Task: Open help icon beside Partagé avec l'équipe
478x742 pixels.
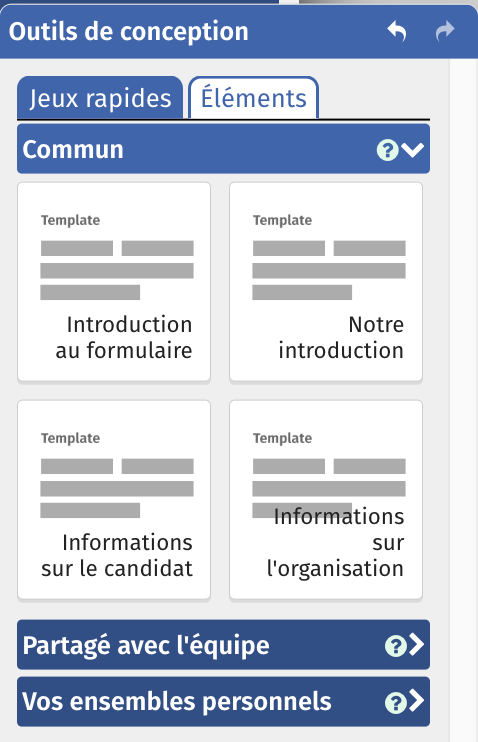Action: [395, 645]
